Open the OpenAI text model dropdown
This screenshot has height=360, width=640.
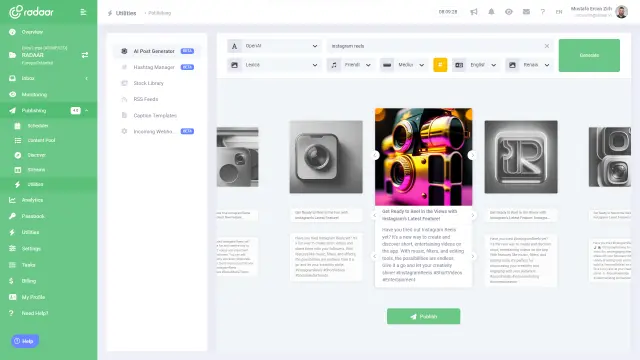tap(273, 46)
